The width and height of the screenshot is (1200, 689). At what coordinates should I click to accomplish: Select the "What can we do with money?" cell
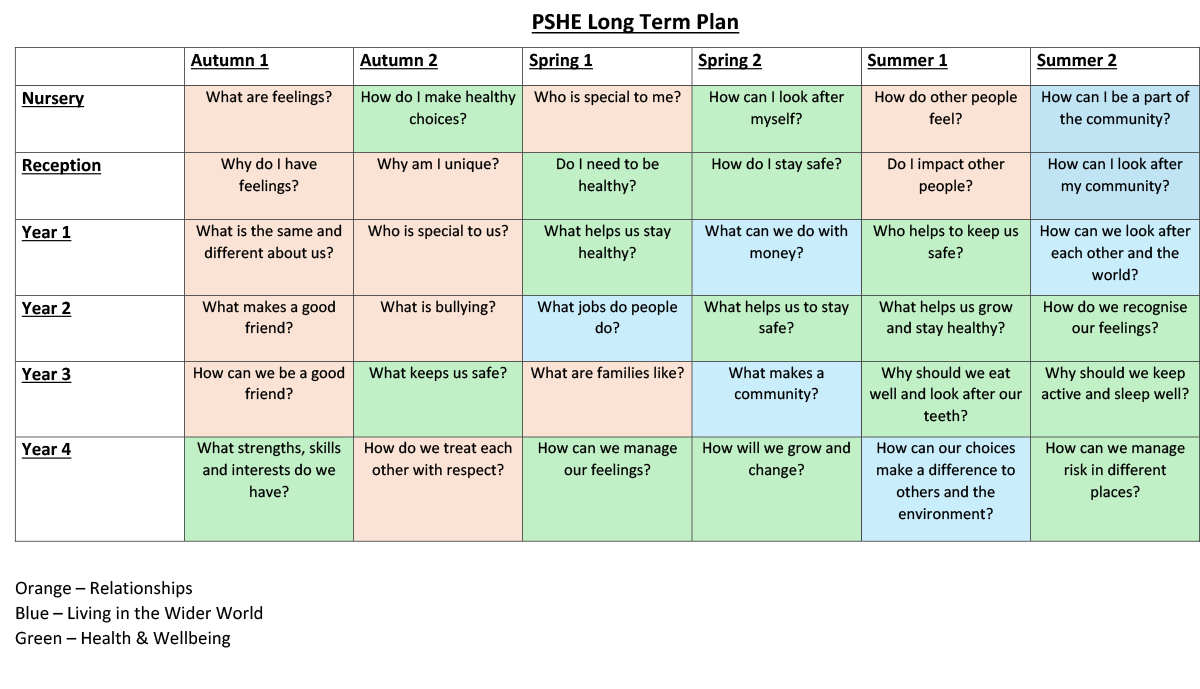pyautogui.click(x=776, y=257)
